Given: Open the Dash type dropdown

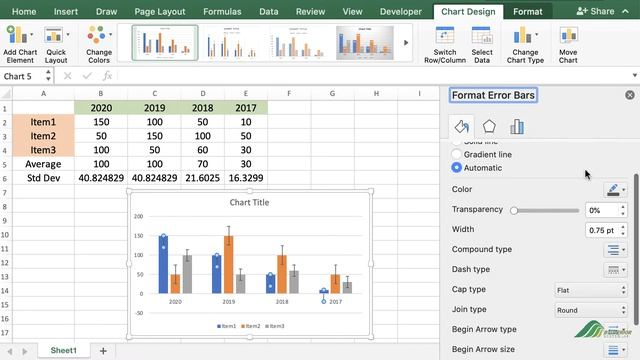Looking at the screenshot, I should (x=616, y=269).
